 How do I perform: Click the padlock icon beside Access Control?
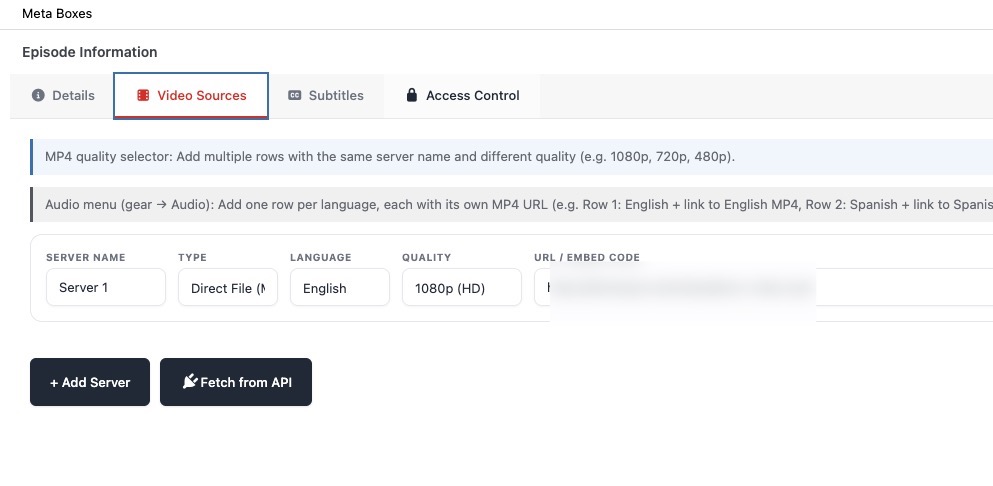(411, 96)
